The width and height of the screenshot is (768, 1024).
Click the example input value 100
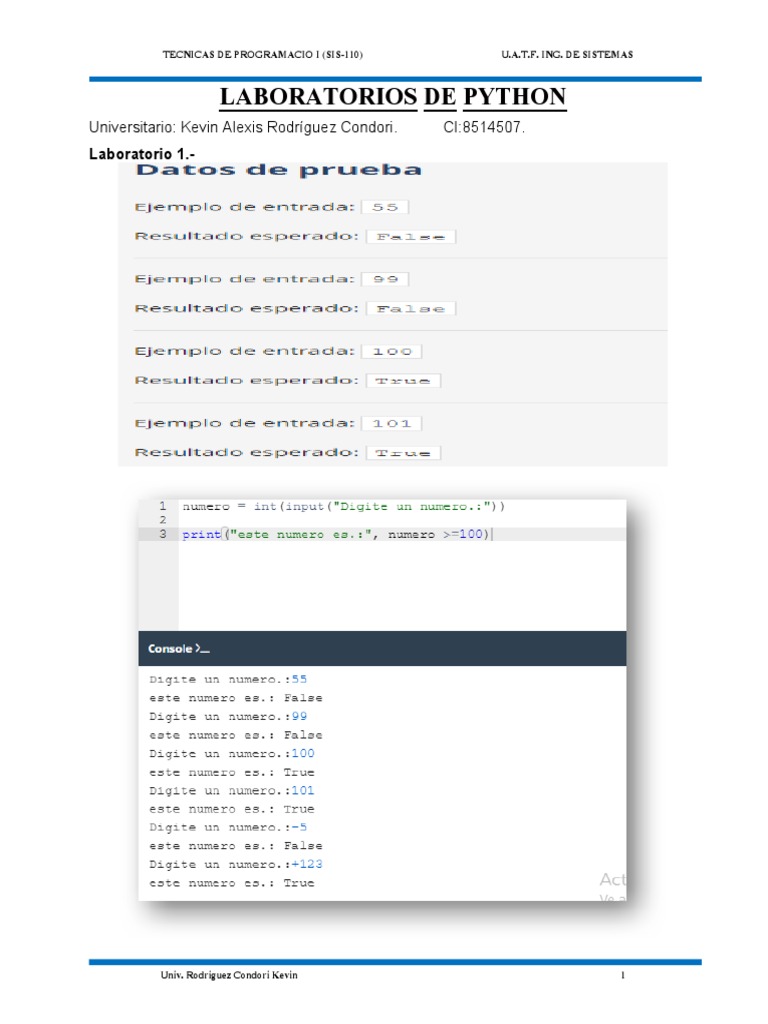click(x=392, y=351)
